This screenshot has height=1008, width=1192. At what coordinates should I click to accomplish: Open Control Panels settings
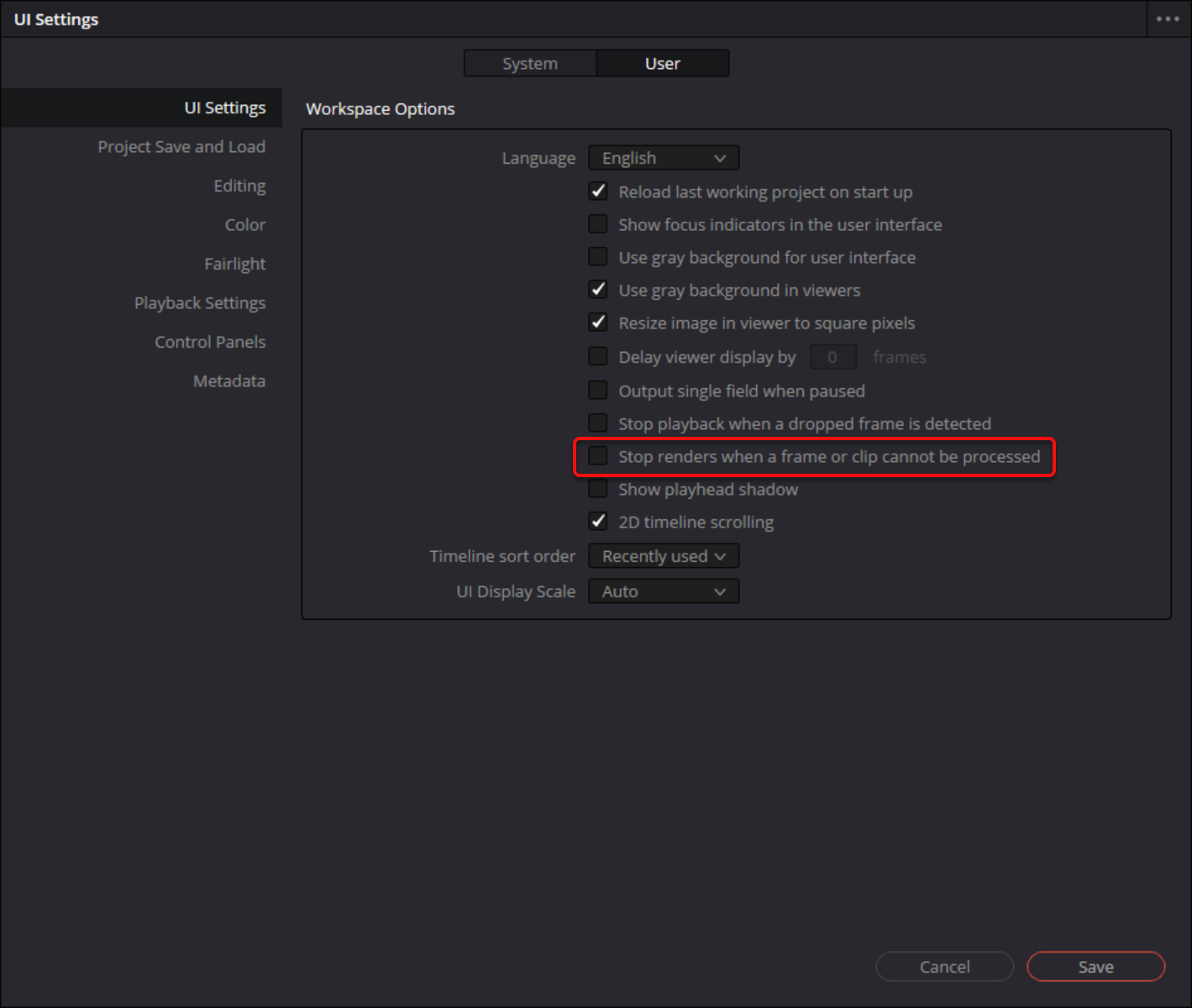tap(210, 342)
